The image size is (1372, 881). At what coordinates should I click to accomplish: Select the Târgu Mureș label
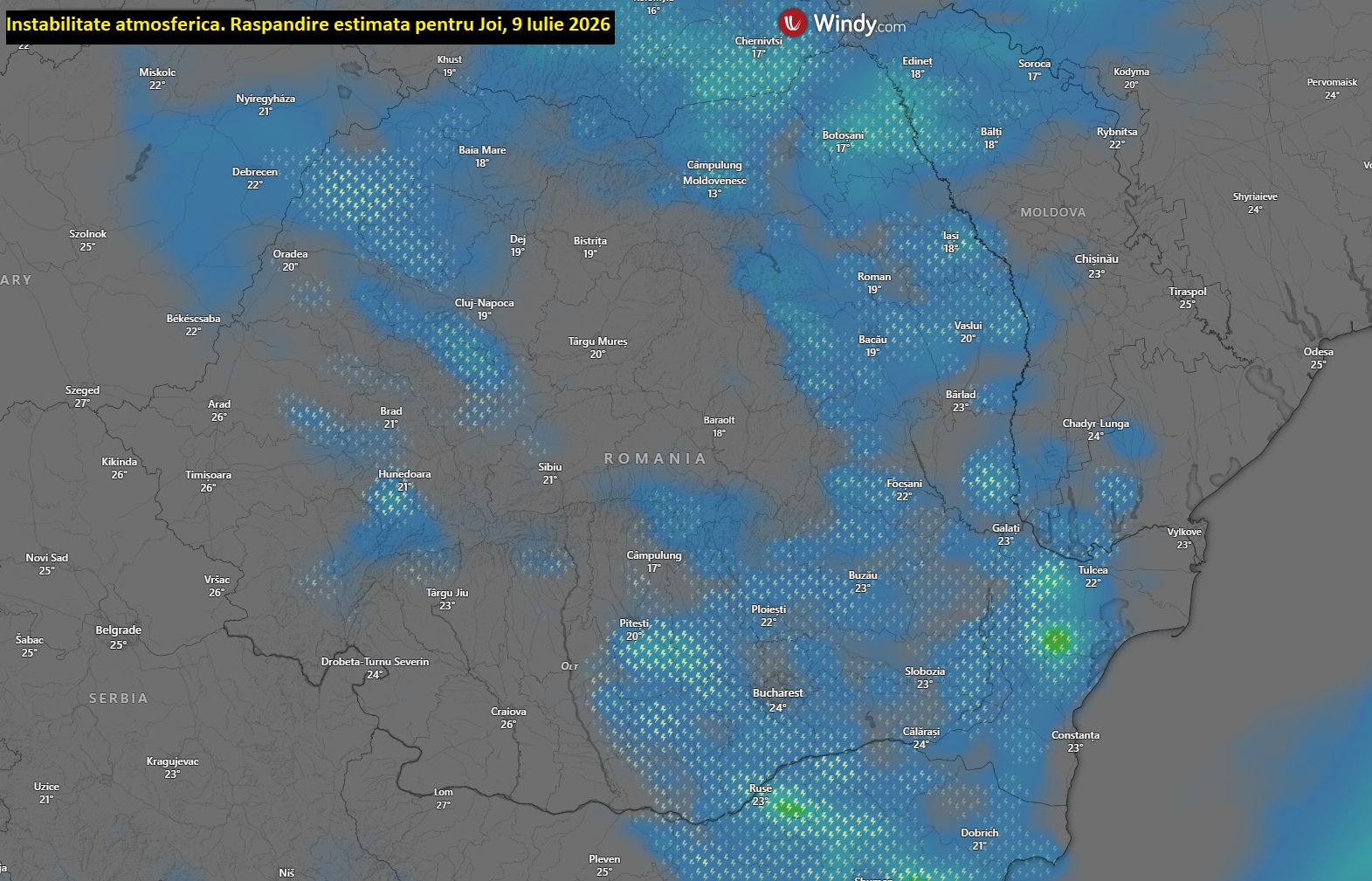click(597, 341)
